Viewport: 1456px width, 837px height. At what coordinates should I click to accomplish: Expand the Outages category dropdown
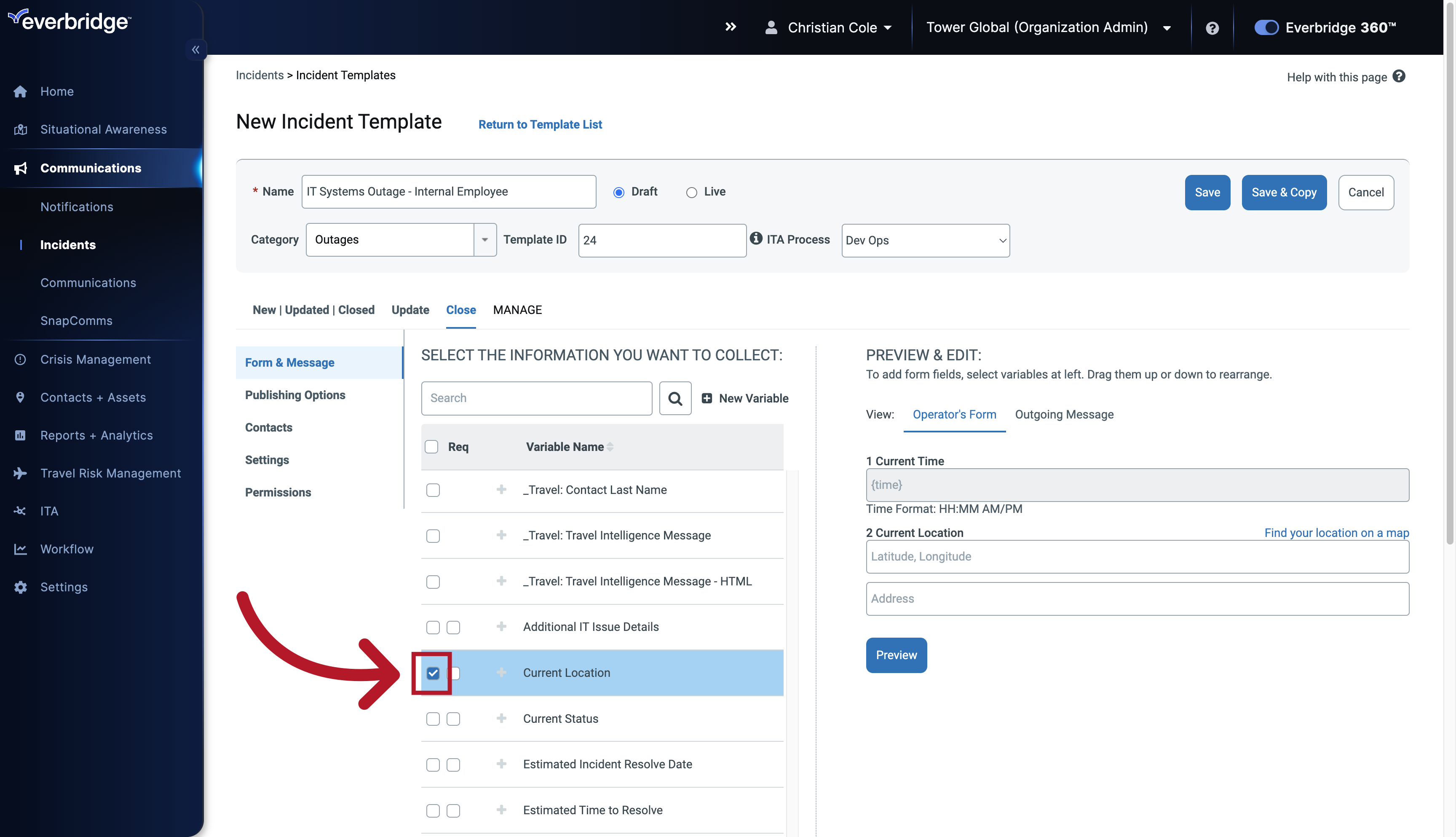pos(484,240)
